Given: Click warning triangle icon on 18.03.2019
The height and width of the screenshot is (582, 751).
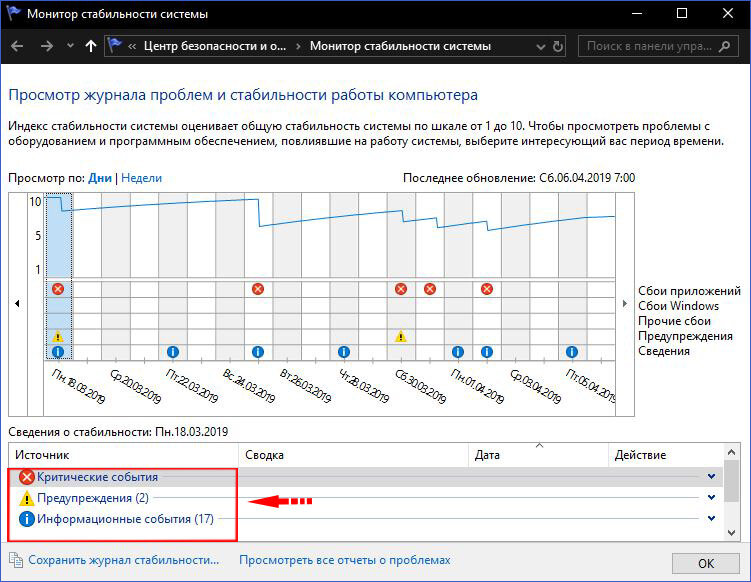Looking at the screenshot, I should [x=58, y=336].
